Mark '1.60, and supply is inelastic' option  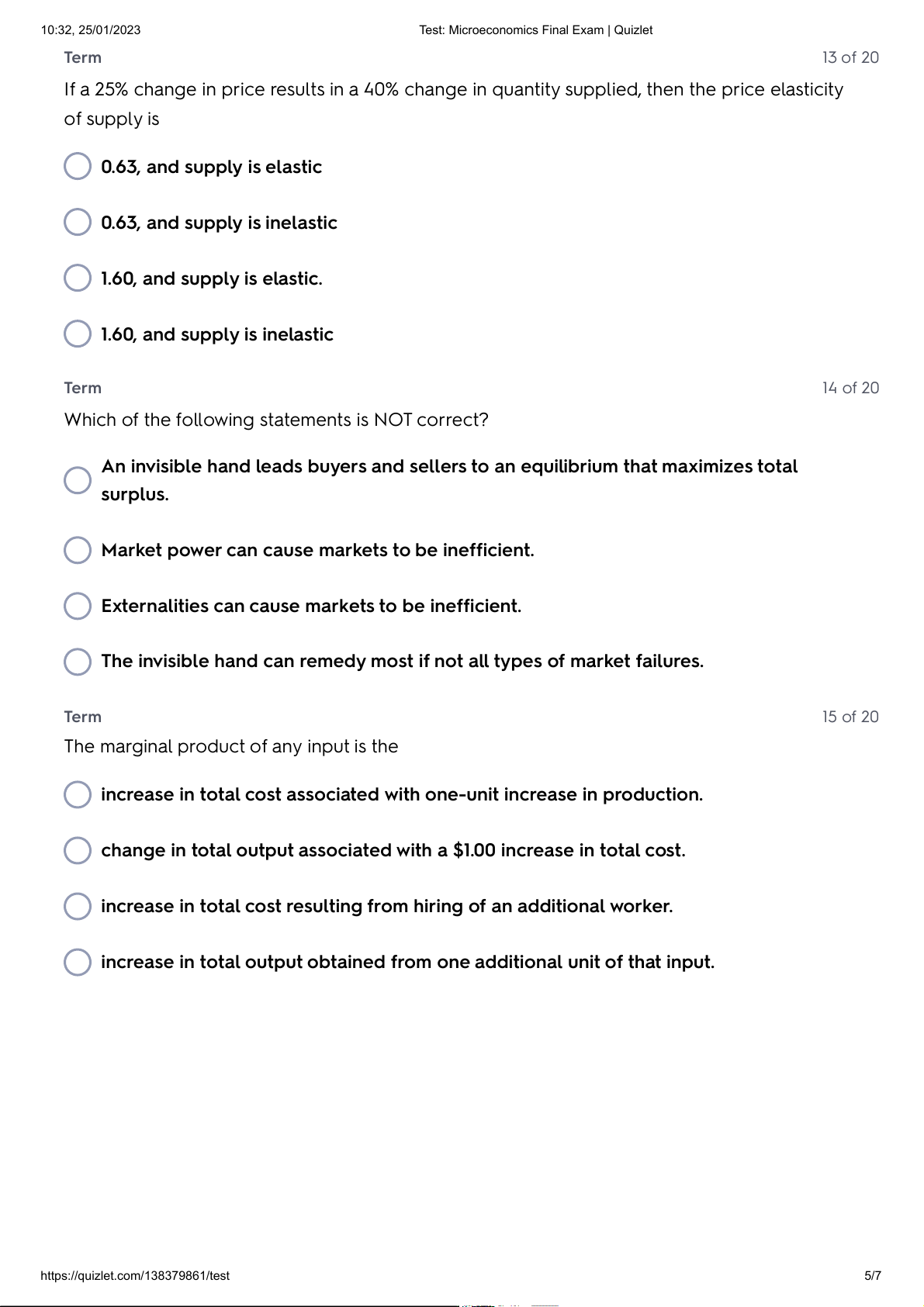[x=78, y=334]
